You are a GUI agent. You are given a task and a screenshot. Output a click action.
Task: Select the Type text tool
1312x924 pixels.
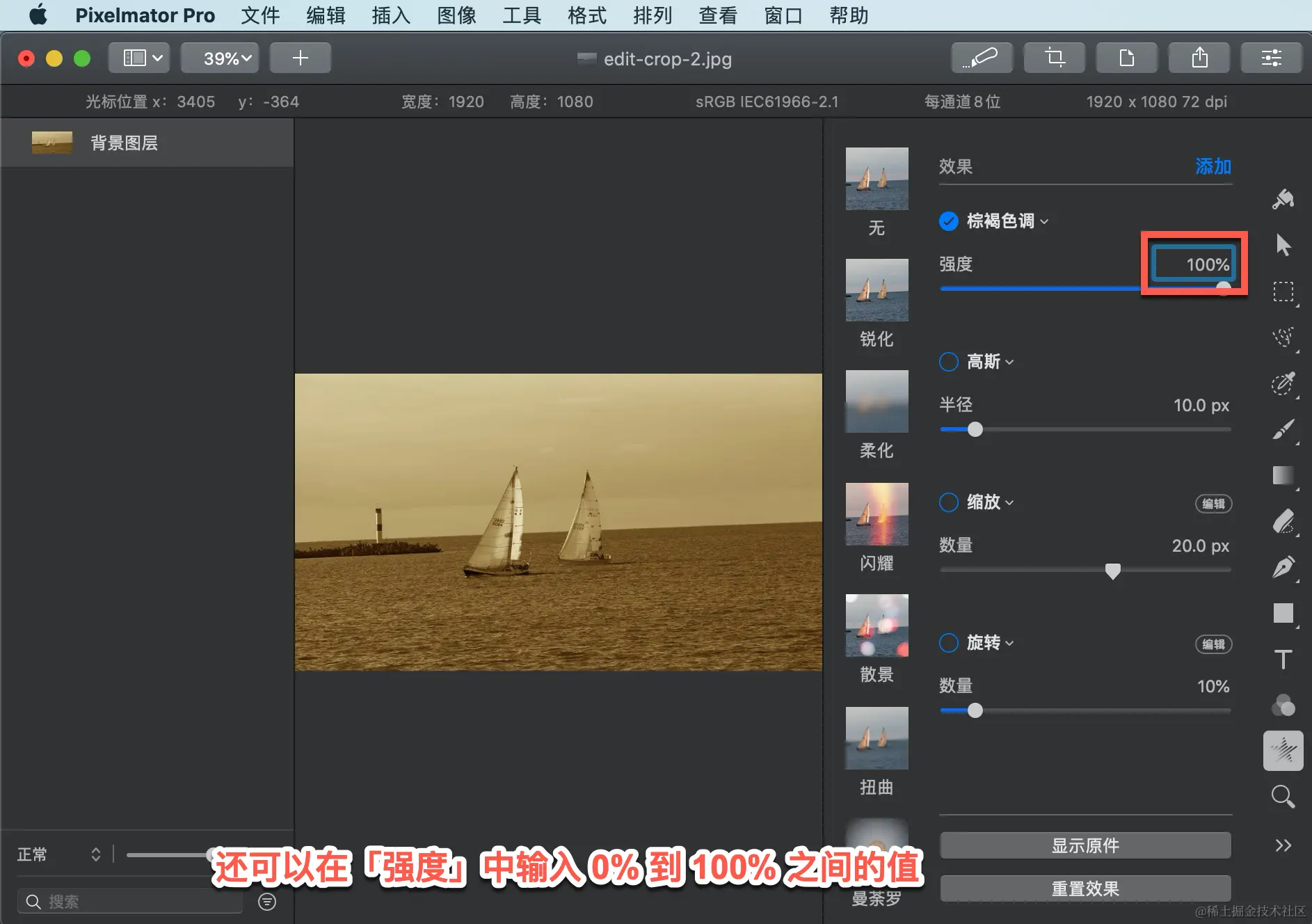[x=1283, y=659]
